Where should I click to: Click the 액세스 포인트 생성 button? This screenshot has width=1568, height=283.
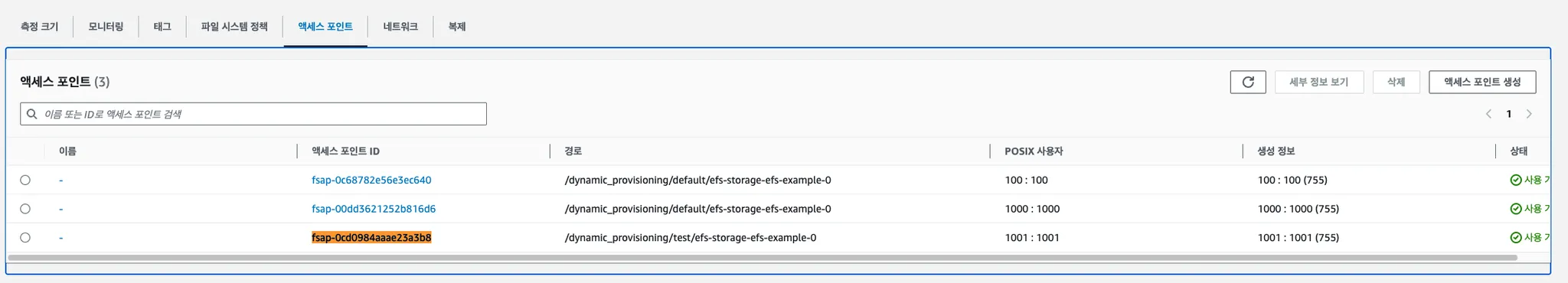[x=1482, y=82]
